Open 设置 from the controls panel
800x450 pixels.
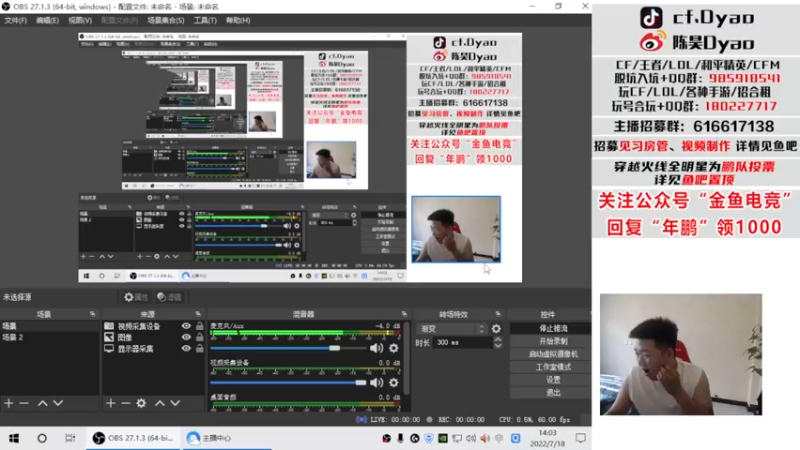point(551,380)
